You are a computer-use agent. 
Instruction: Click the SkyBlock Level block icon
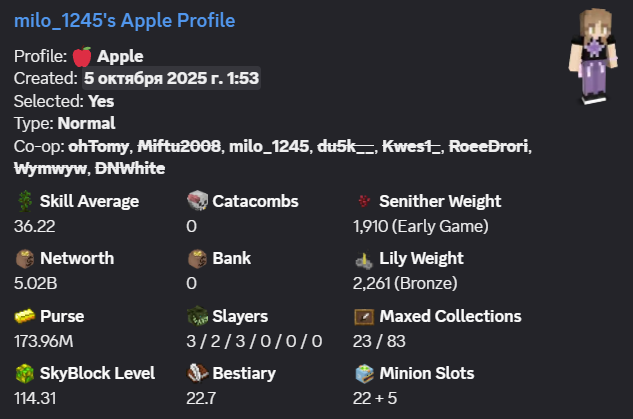[x=25, y=373]
